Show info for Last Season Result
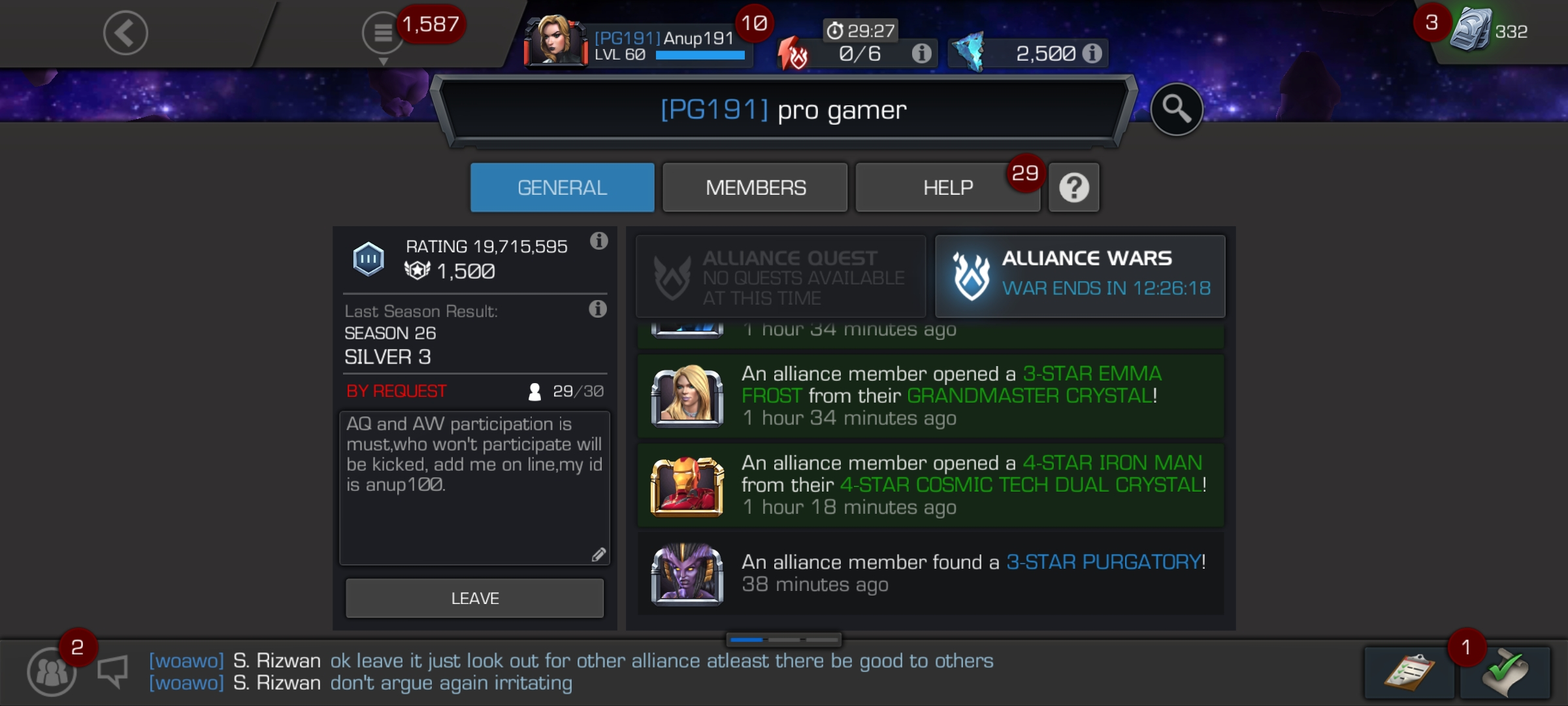 tap(597, 309)
